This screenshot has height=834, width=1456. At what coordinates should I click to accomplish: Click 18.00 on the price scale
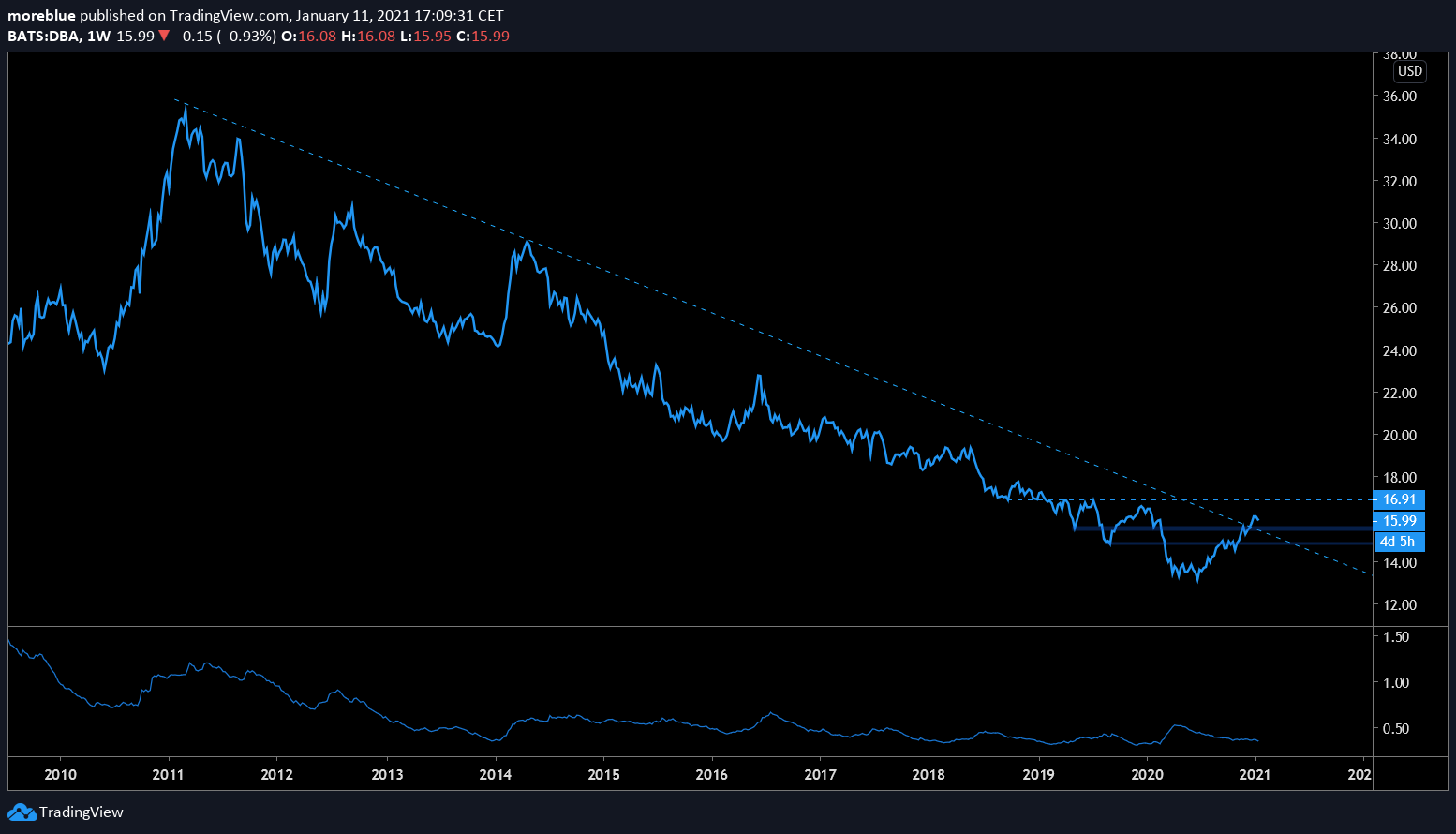click(1400, 478)
